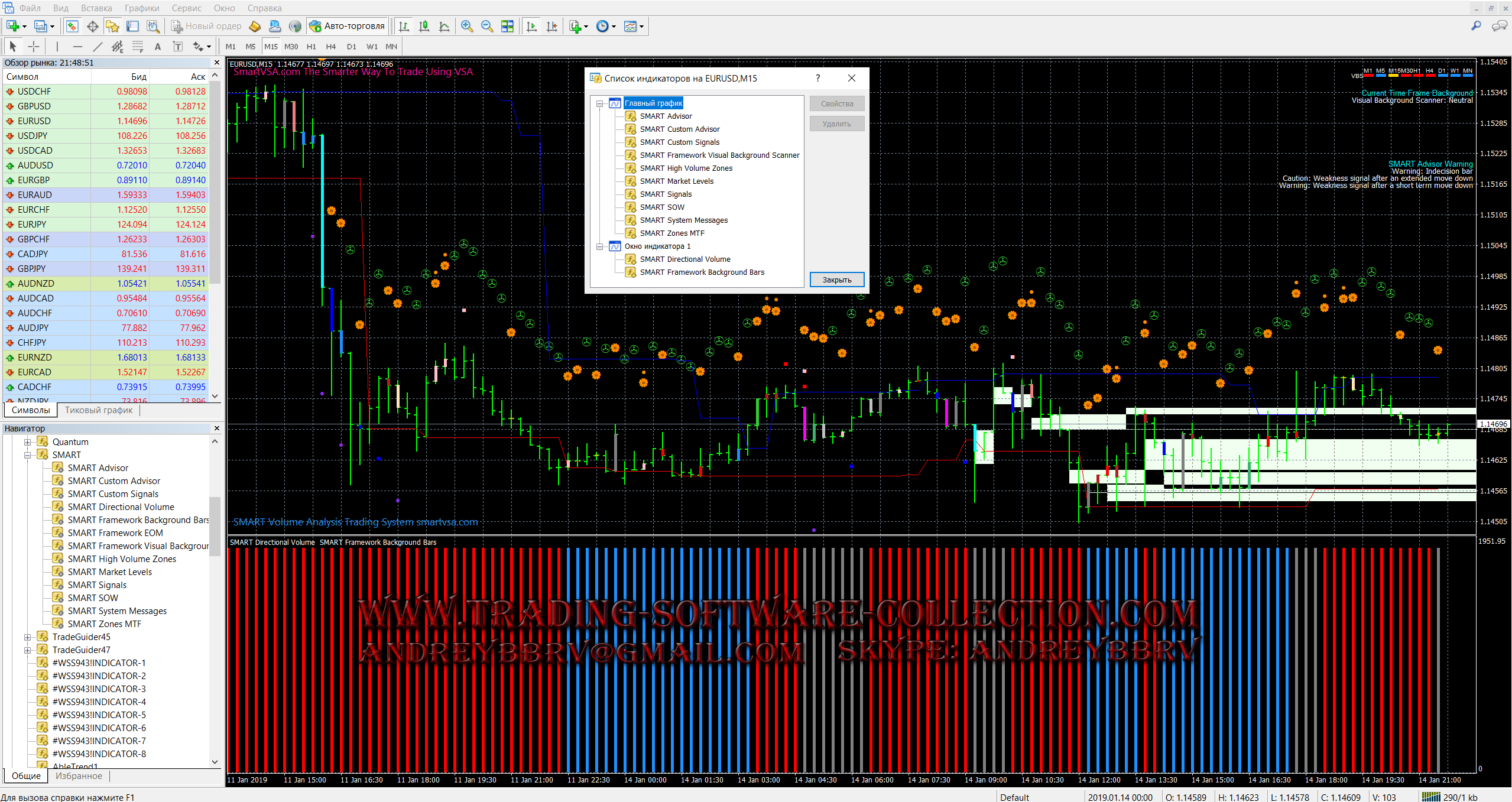Click the EURUSD row in Market Watch
Image resolution: width=1512 pixels, height=802 pixels.
click(34, 121)
